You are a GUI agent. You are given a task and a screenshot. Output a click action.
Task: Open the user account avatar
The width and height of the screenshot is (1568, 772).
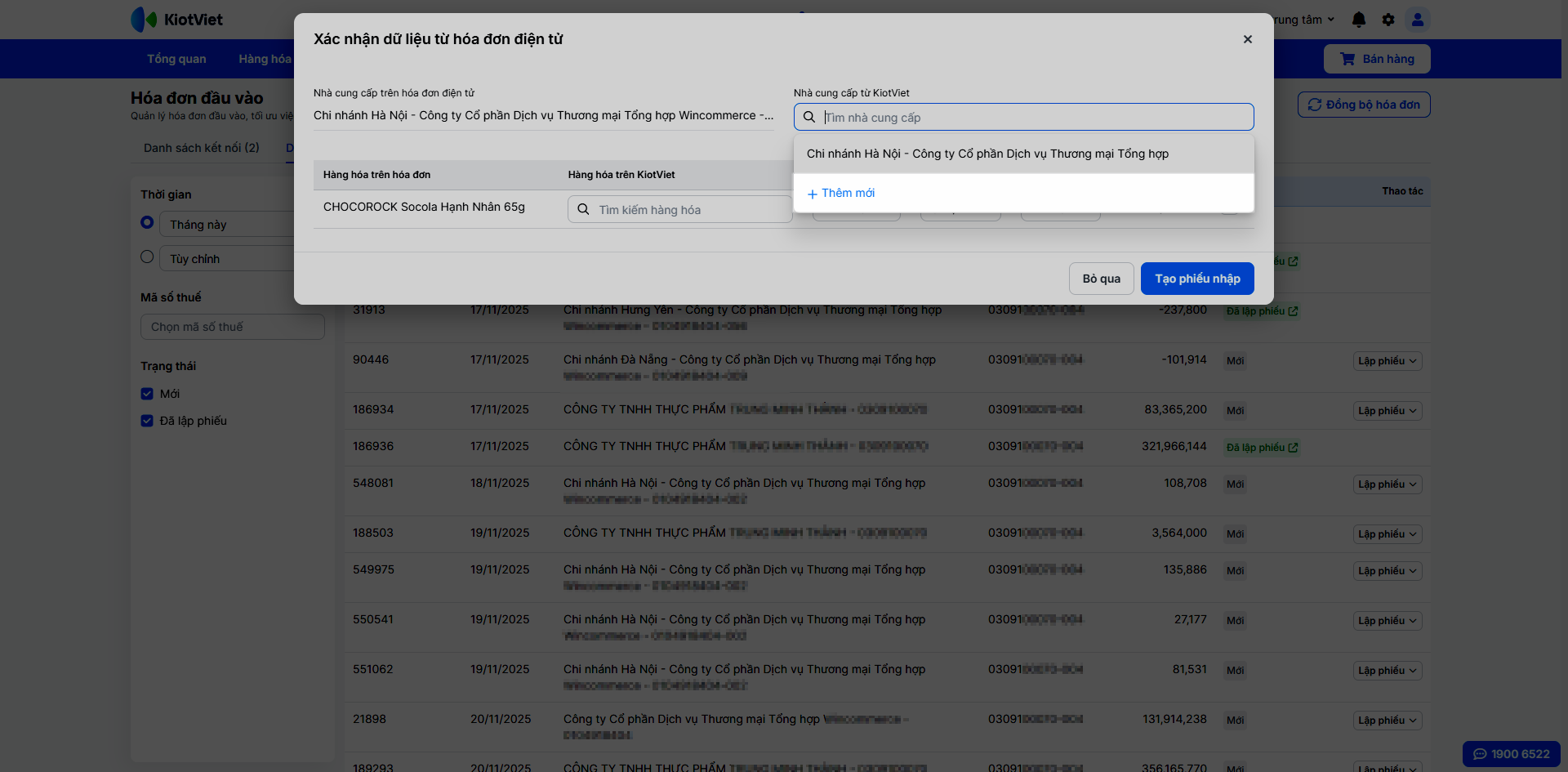click(x=1418, y=20)
